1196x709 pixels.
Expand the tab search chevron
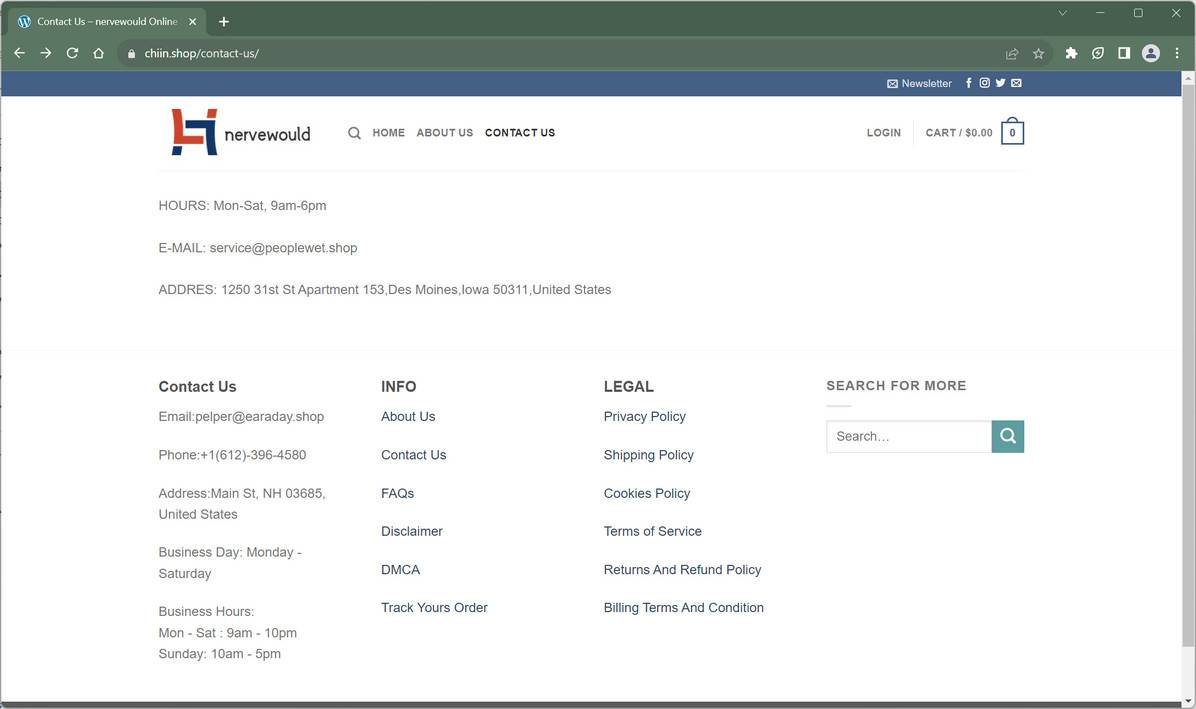click(1062, 13)
